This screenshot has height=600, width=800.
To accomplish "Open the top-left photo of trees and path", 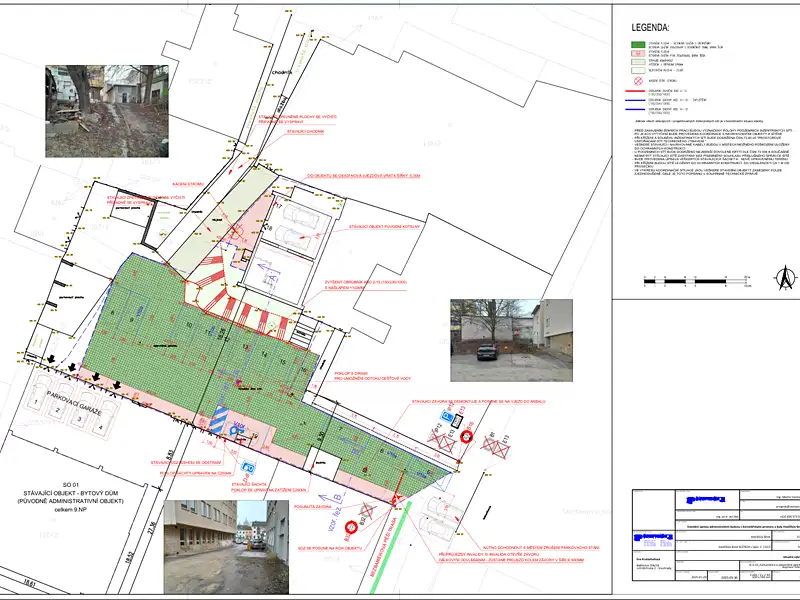I will coord(107,111).
